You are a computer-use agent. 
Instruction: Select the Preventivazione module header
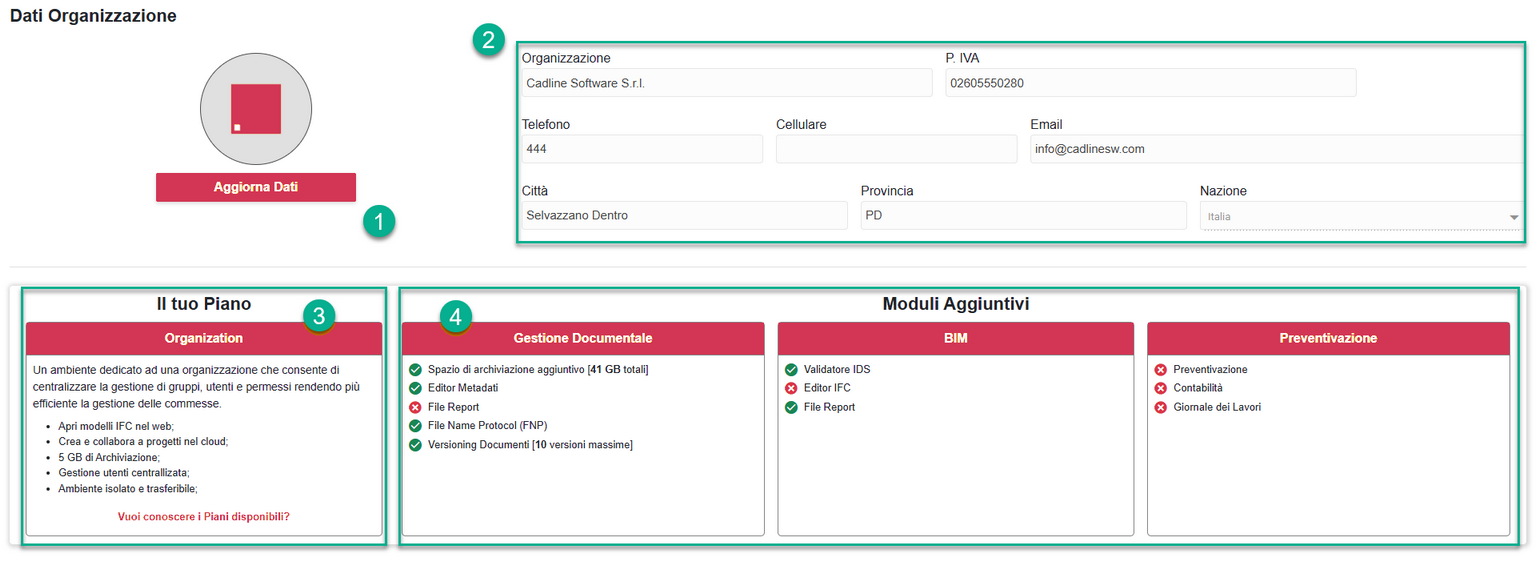point(1328,338)
